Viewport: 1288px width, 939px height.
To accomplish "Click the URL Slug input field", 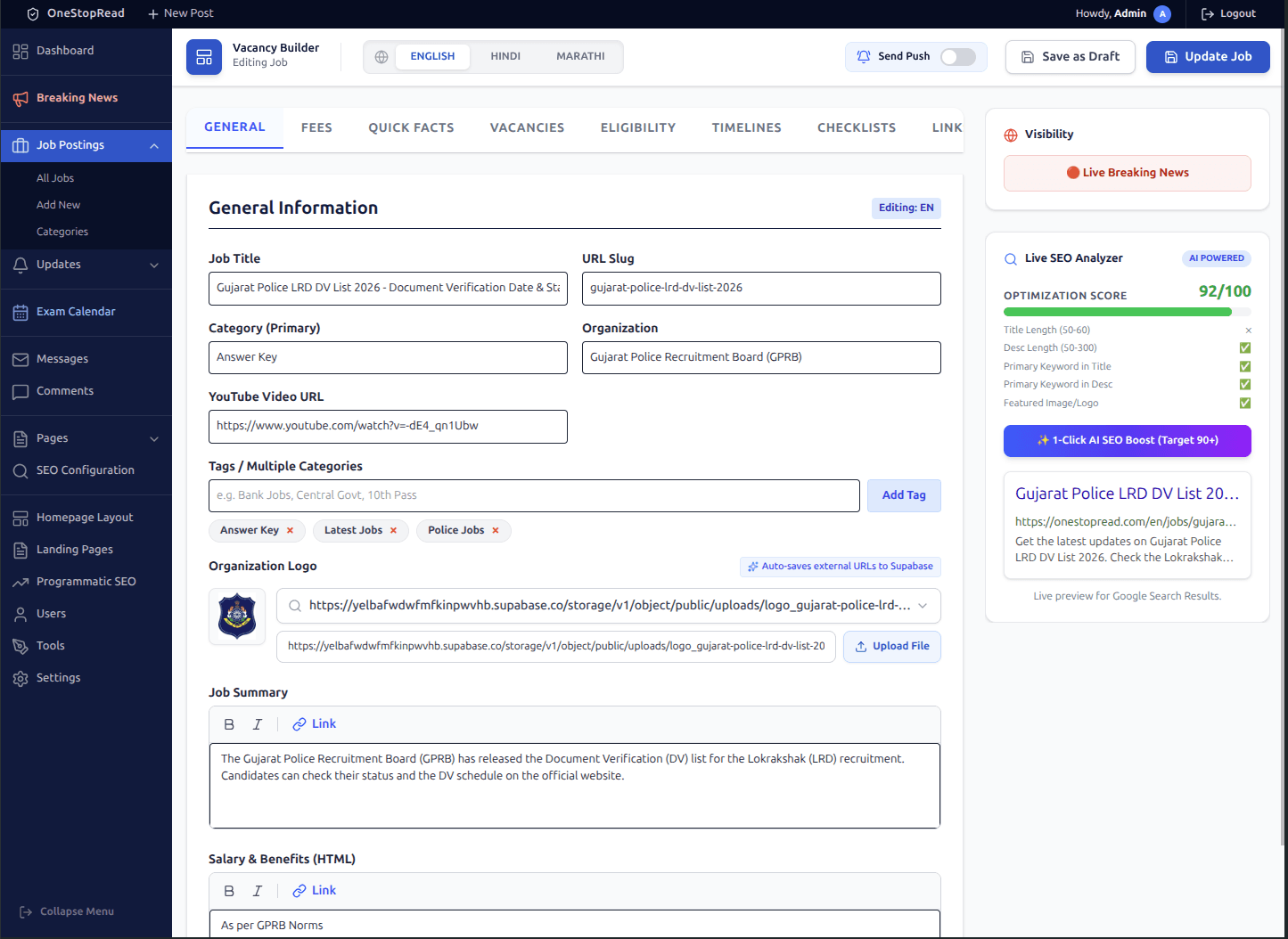I will click(761, 289).
